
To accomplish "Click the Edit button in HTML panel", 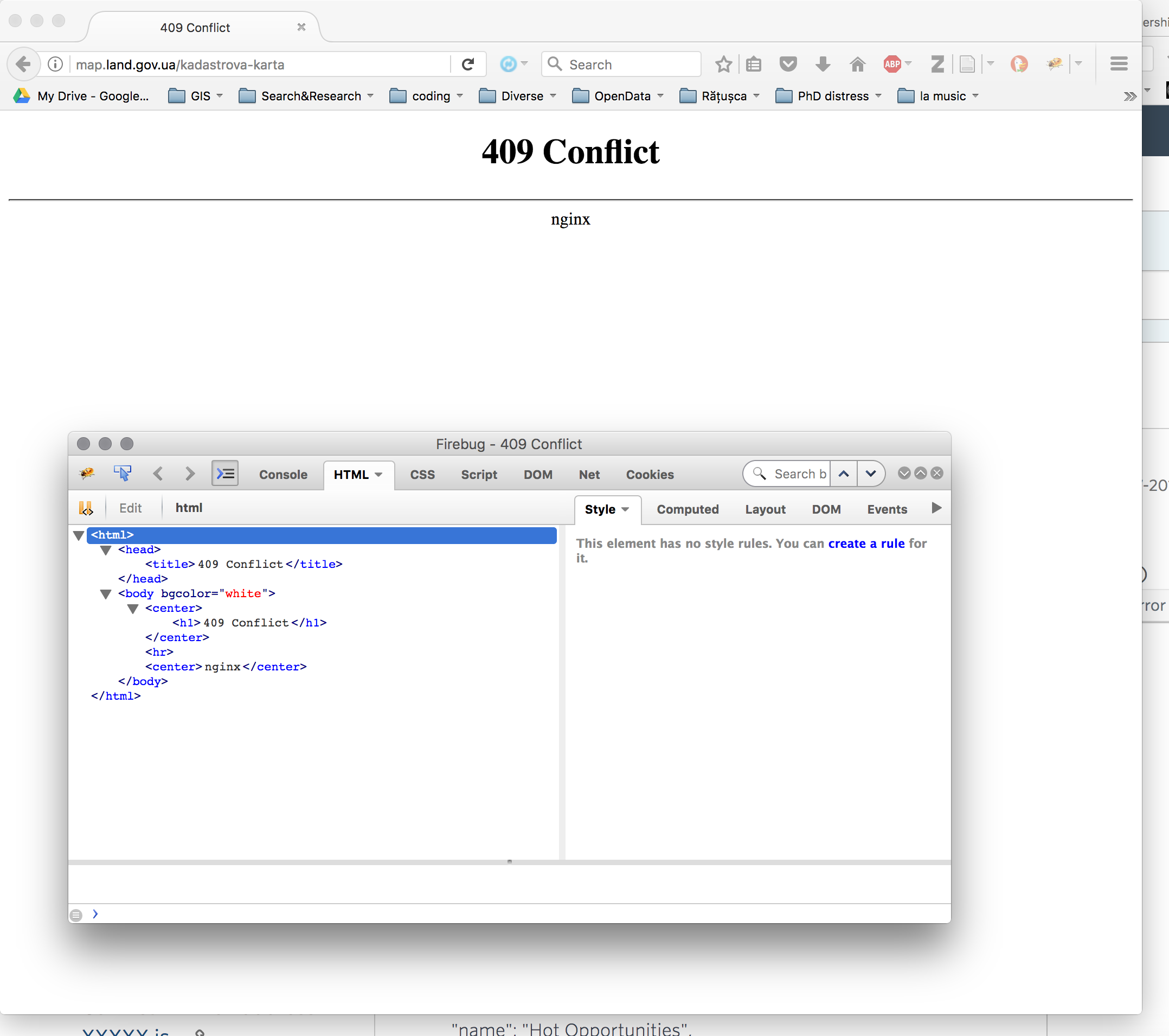I will point(130,507).
